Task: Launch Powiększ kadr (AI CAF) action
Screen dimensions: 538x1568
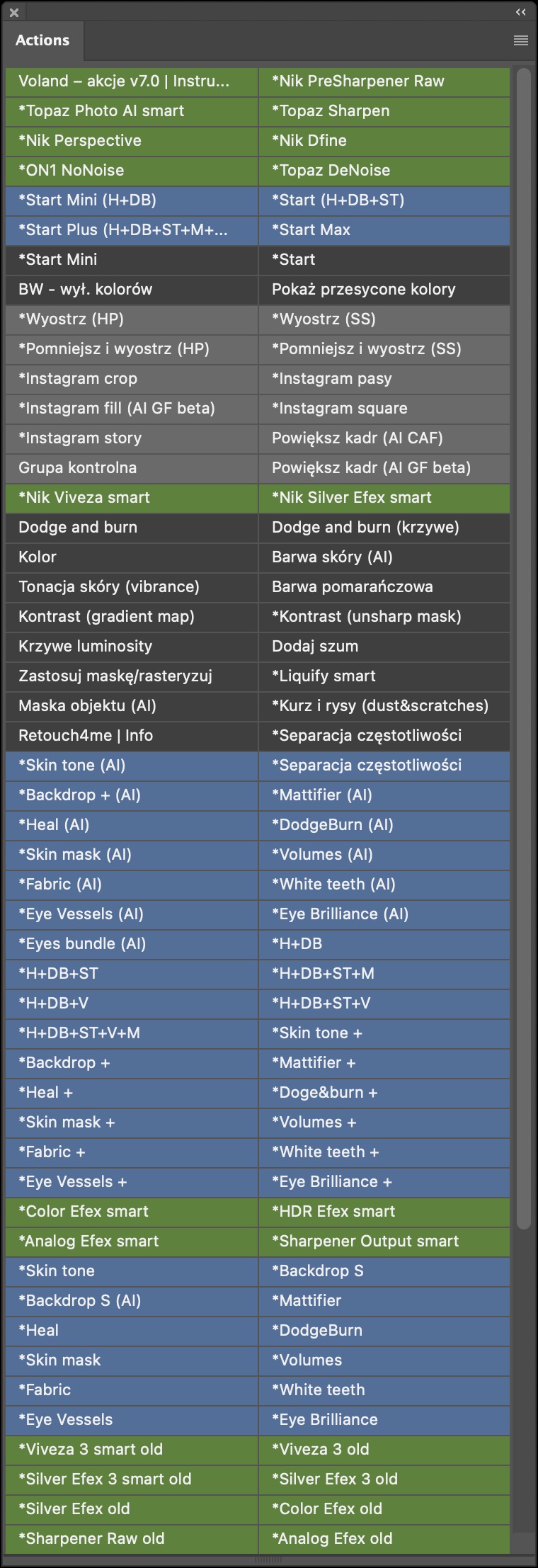Action: coord(384,438)
